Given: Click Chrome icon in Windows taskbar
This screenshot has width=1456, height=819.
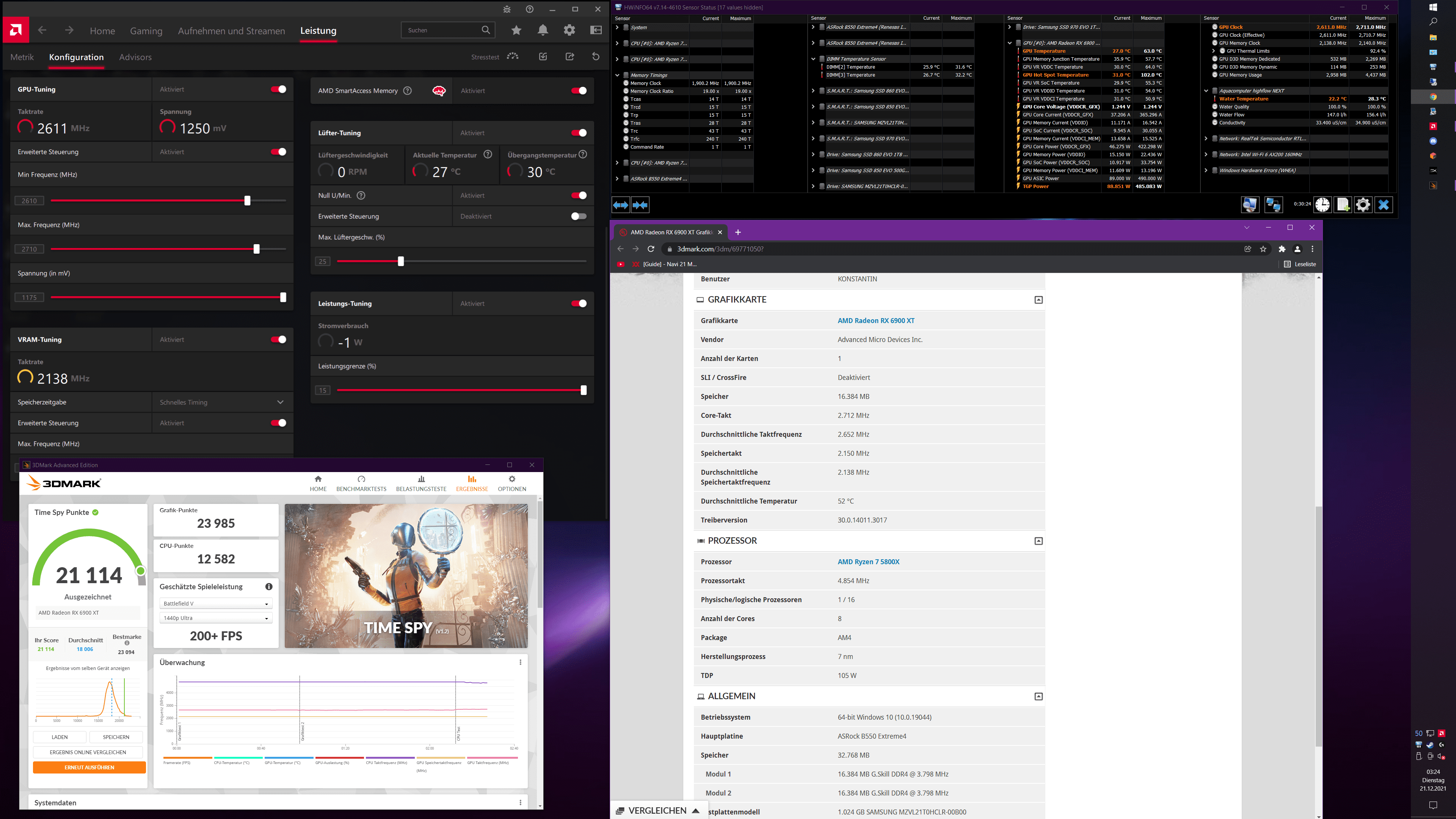Looking at the screenshot, I should pos(1433,97).
